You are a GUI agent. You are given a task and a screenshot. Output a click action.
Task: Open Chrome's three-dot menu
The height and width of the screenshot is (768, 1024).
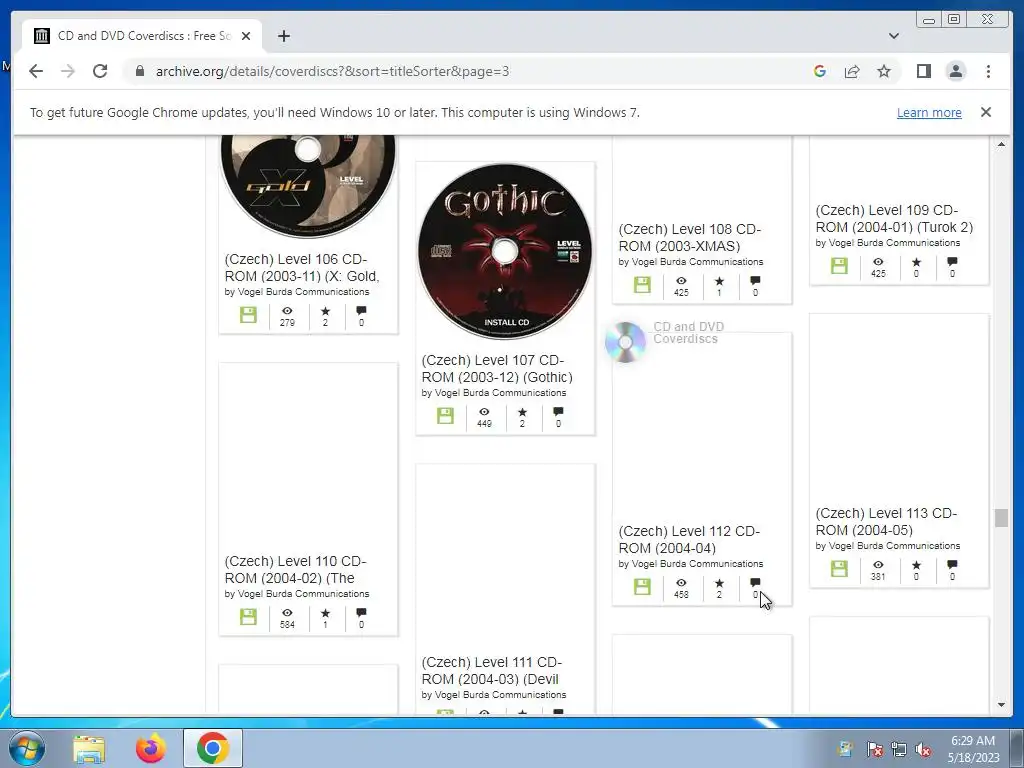(988, 71)
